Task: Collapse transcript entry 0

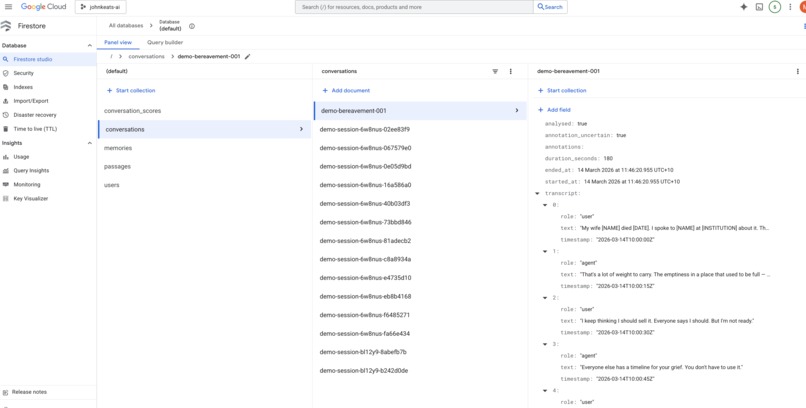Action: [x=545, y=205]
